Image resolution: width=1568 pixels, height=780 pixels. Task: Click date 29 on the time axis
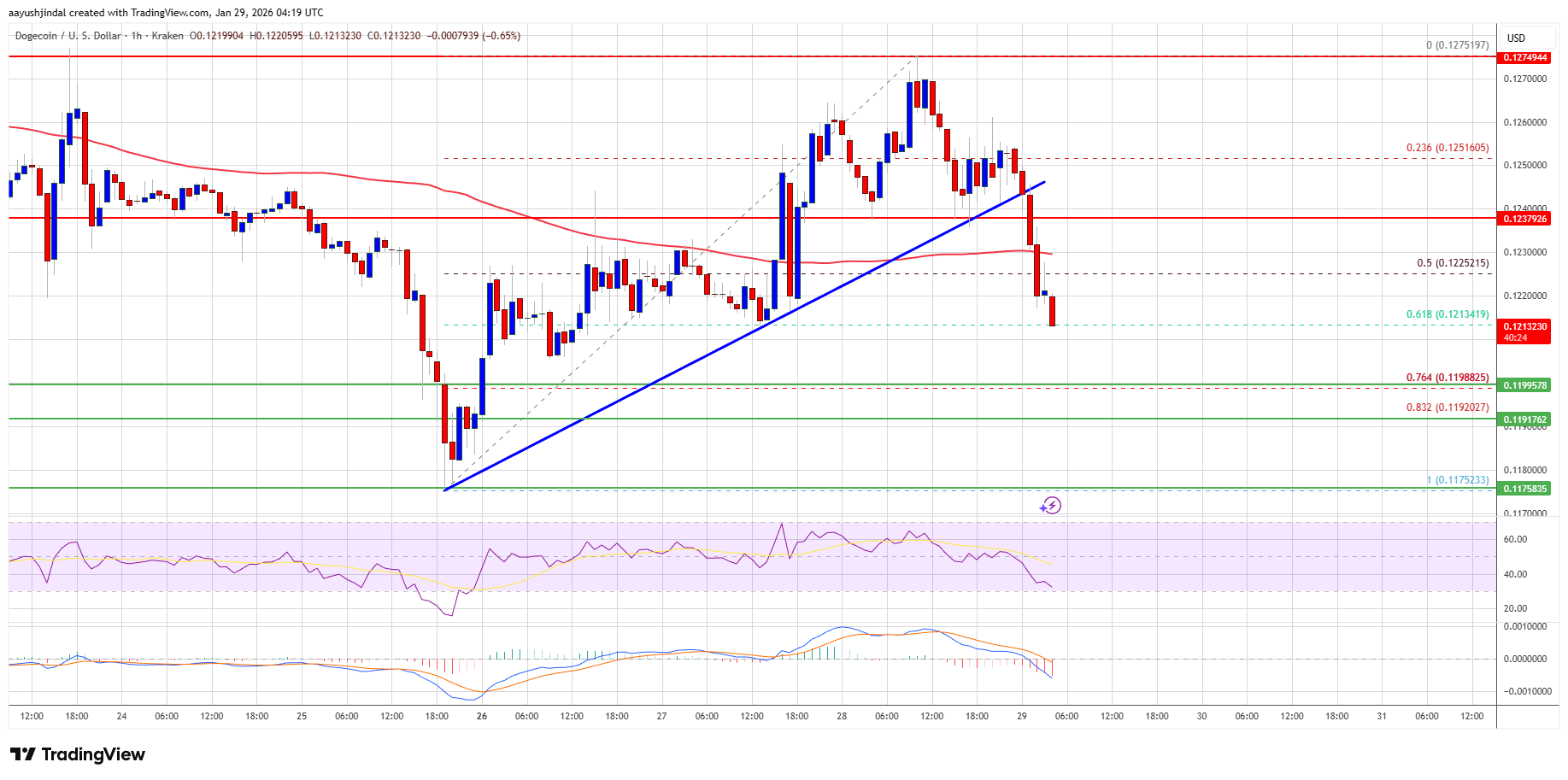click(x=1022, y=716)
